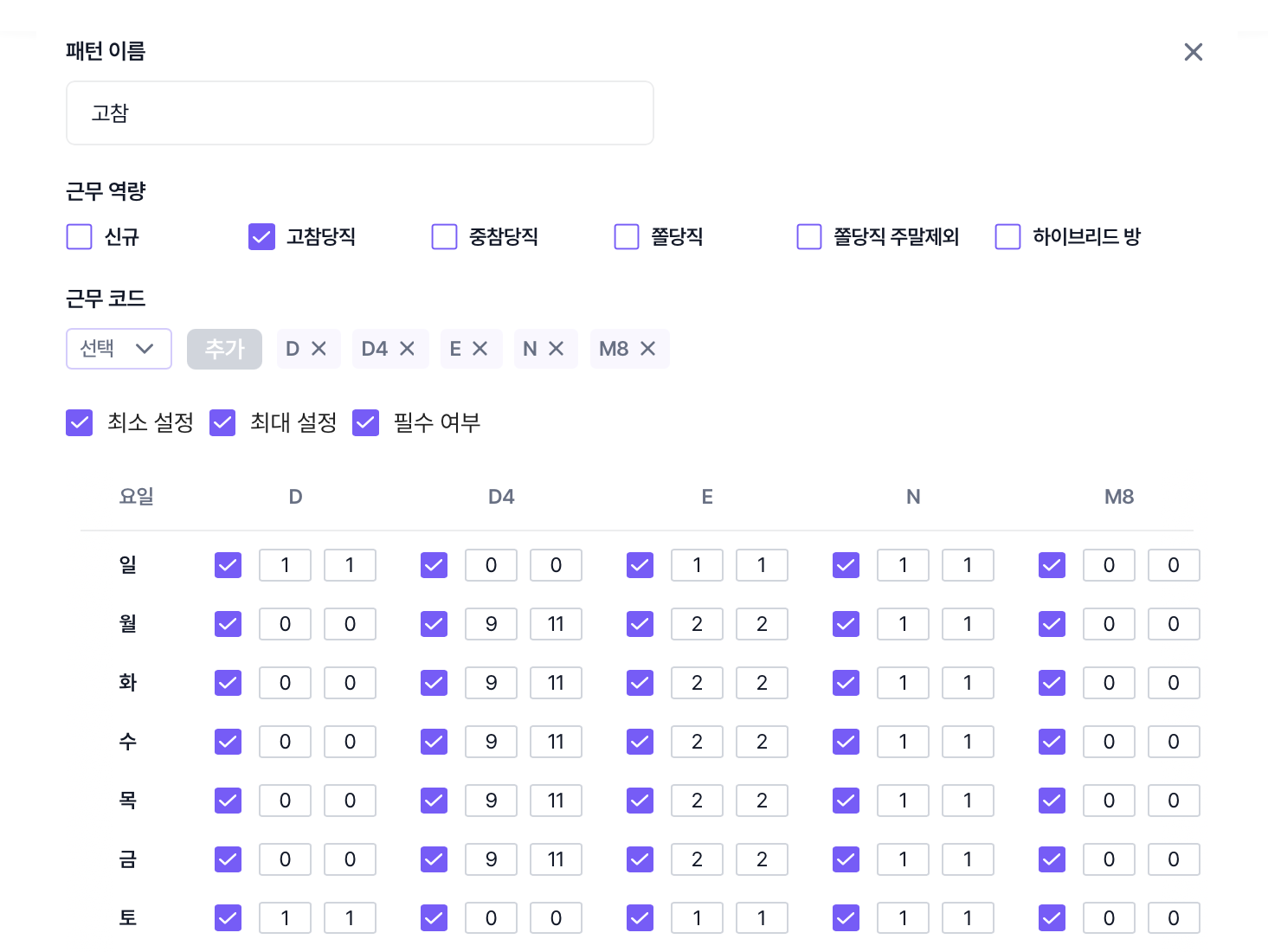Toggle the 필수 여부 checkbox
The height and width of the screenshot is (952, 1268).
(366, 423)
